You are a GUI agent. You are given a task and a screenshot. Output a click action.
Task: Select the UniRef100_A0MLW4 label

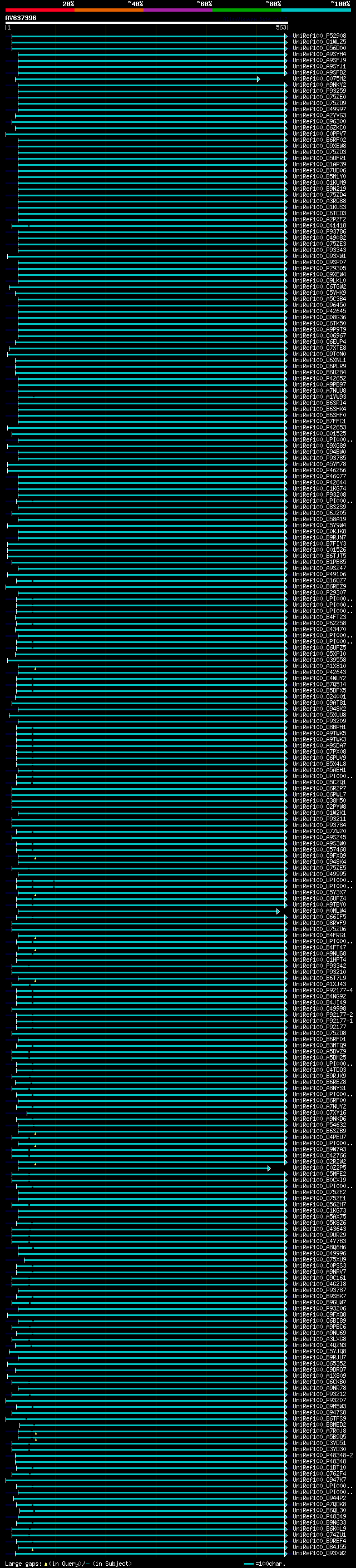pos(319,911)
